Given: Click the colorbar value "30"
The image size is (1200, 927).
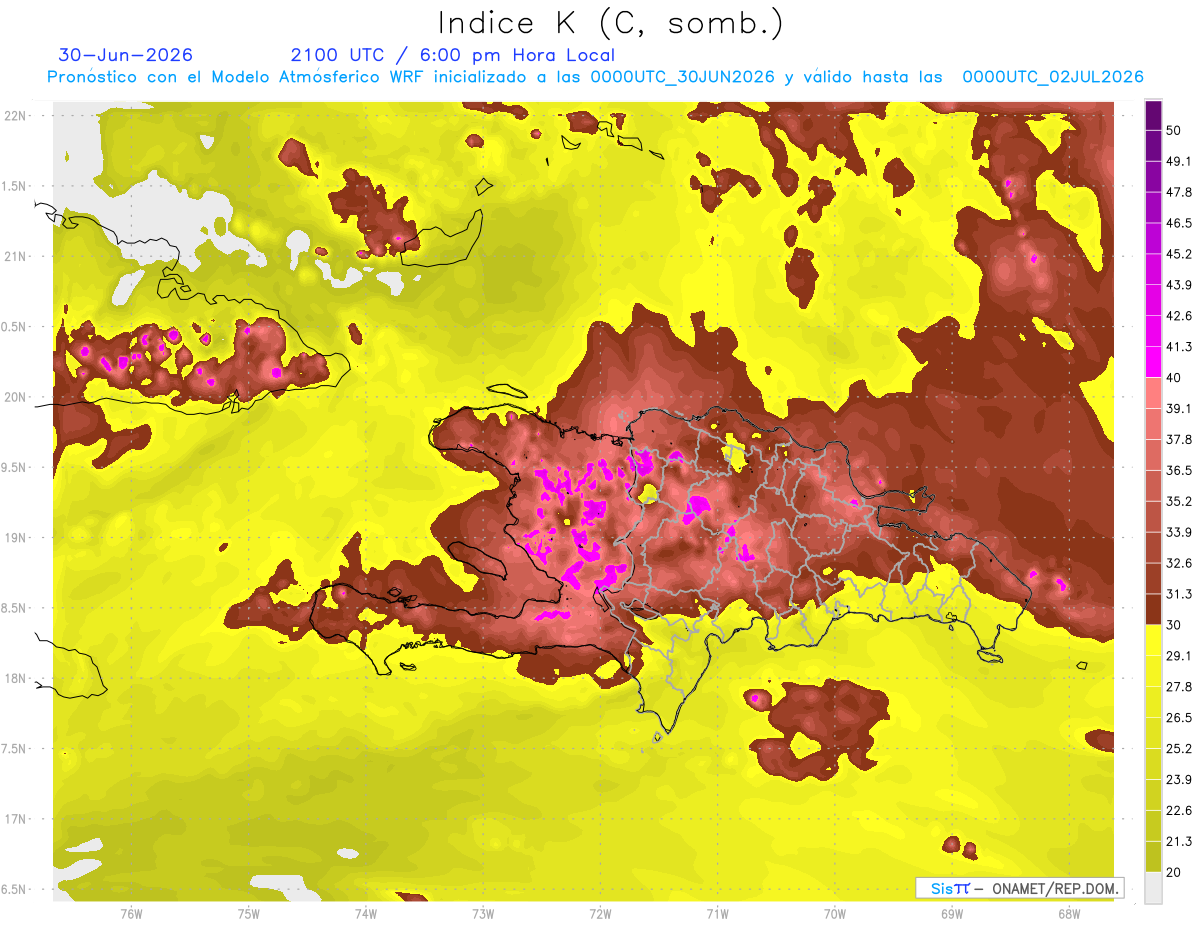Looking at the screenshot, I should [x=1173, y=625].
